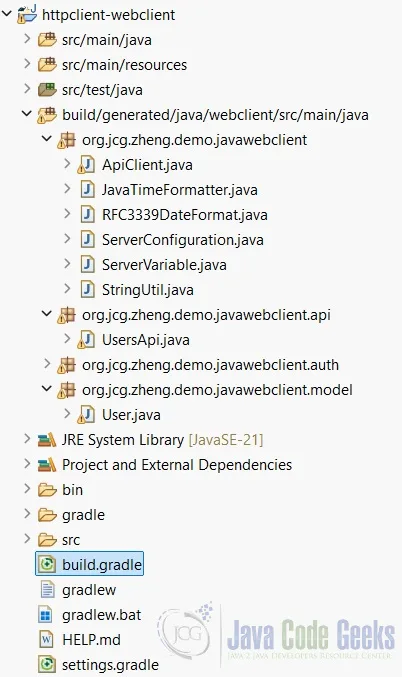Expand Project and External Dependencies
This screenshot has height=677, width=402.
click(27, 465)
